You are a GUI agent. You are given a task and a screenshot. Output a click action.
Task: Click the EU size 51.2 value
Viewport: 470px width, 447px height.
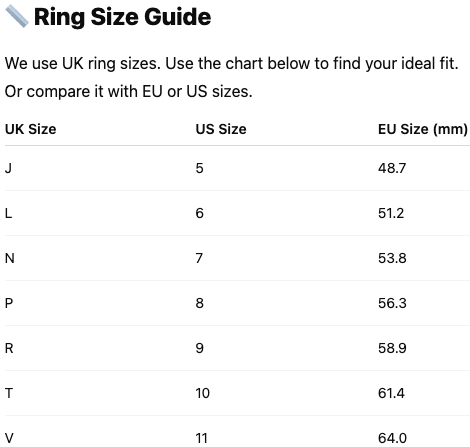click(x=391, y=213)
